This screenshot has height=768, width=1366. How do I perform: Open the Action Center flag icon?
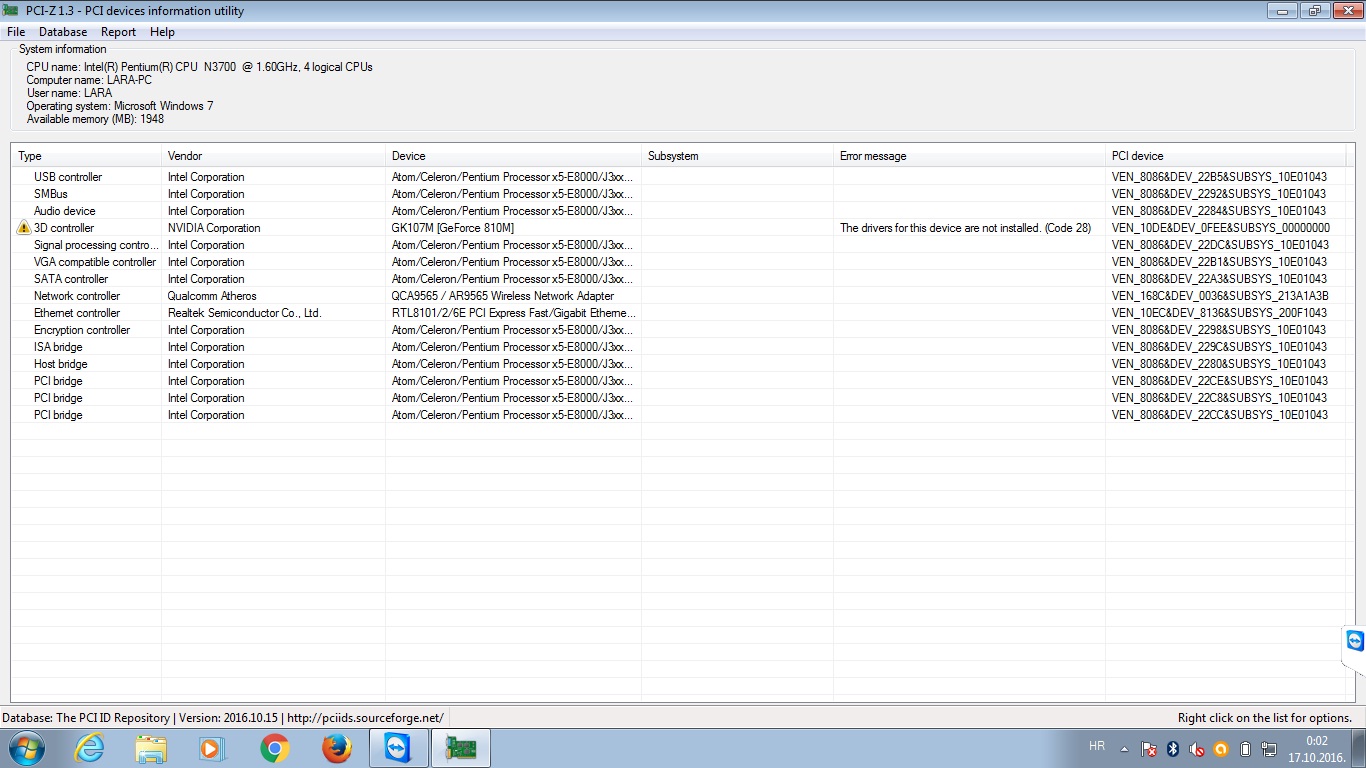[x=1150, y=748]
